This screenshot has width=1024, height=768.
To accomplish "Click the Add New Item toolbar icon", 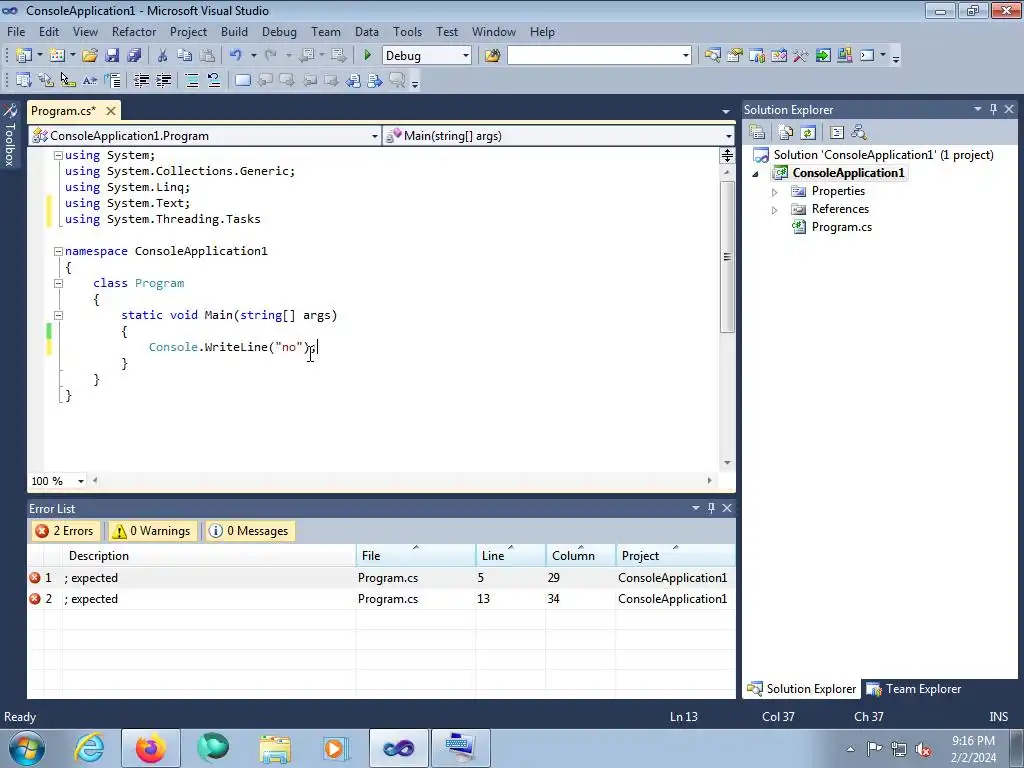I will pyautogui.click(x=57, y=56).
